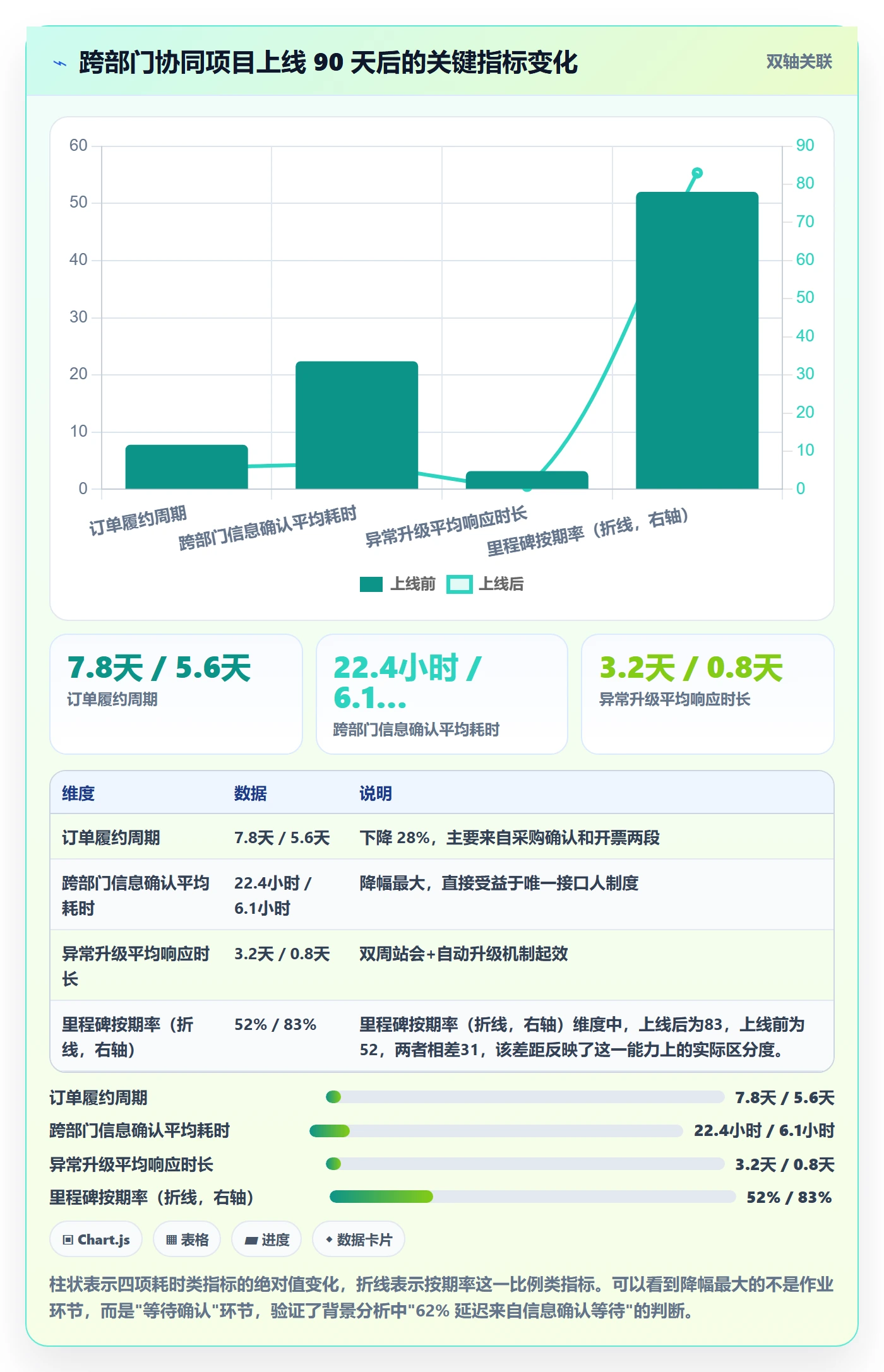Click the x-axis label 里程碑按期率（折线，右轴）
Image resolution: width=884 pixels, height=1372 pixels.
[587, 531]
